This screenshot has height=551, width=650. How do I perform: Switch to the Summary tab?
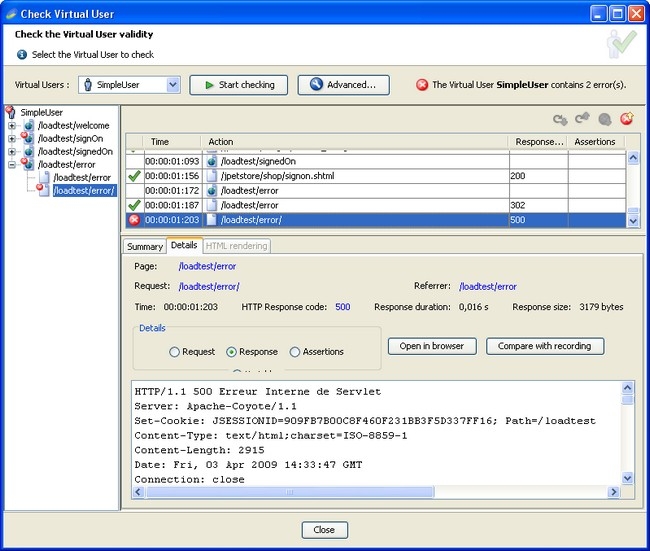coord(144,246)
